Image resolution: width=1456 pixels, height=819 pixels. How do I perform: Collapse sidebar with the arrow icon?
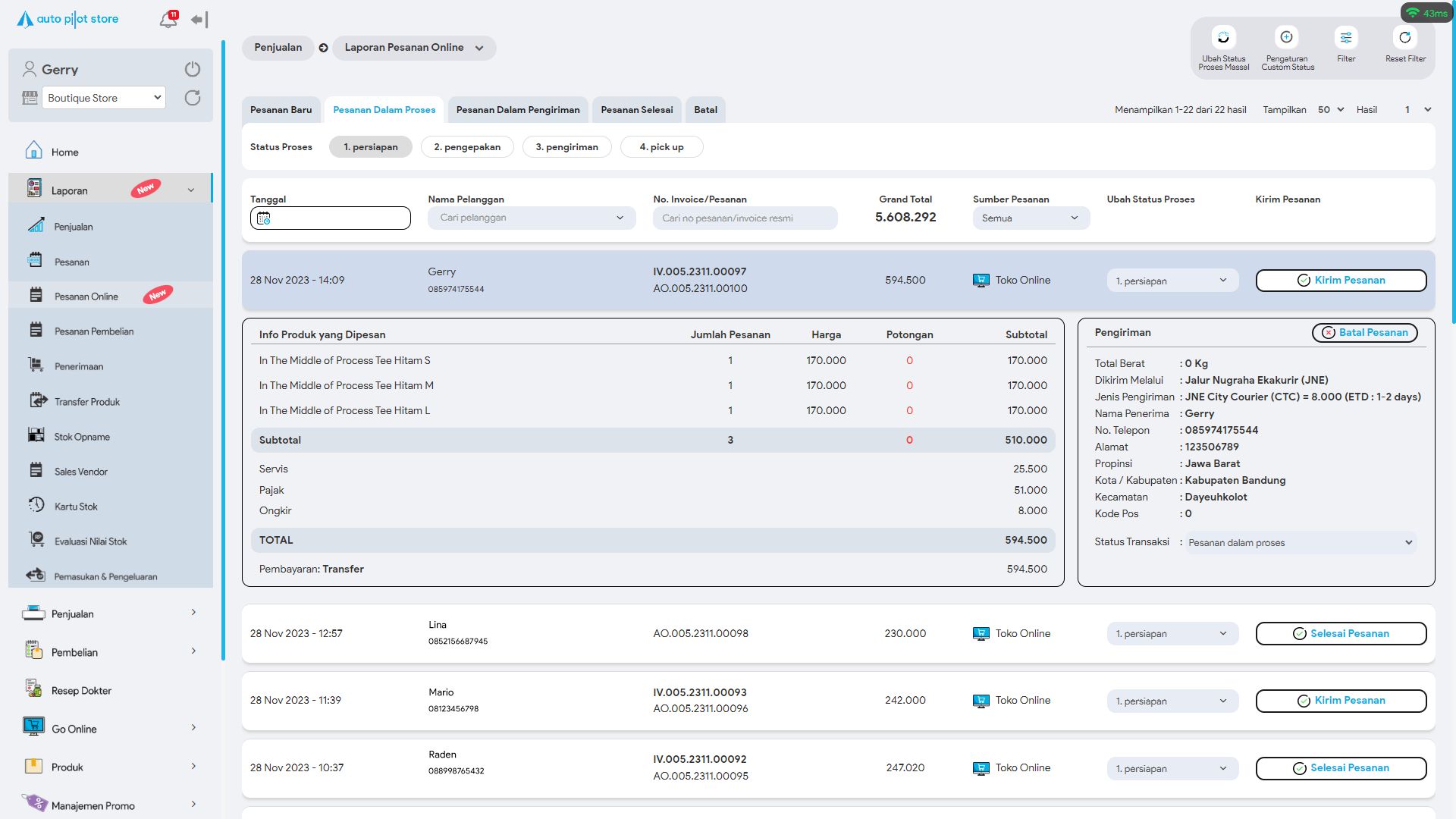tap(199, 20)
